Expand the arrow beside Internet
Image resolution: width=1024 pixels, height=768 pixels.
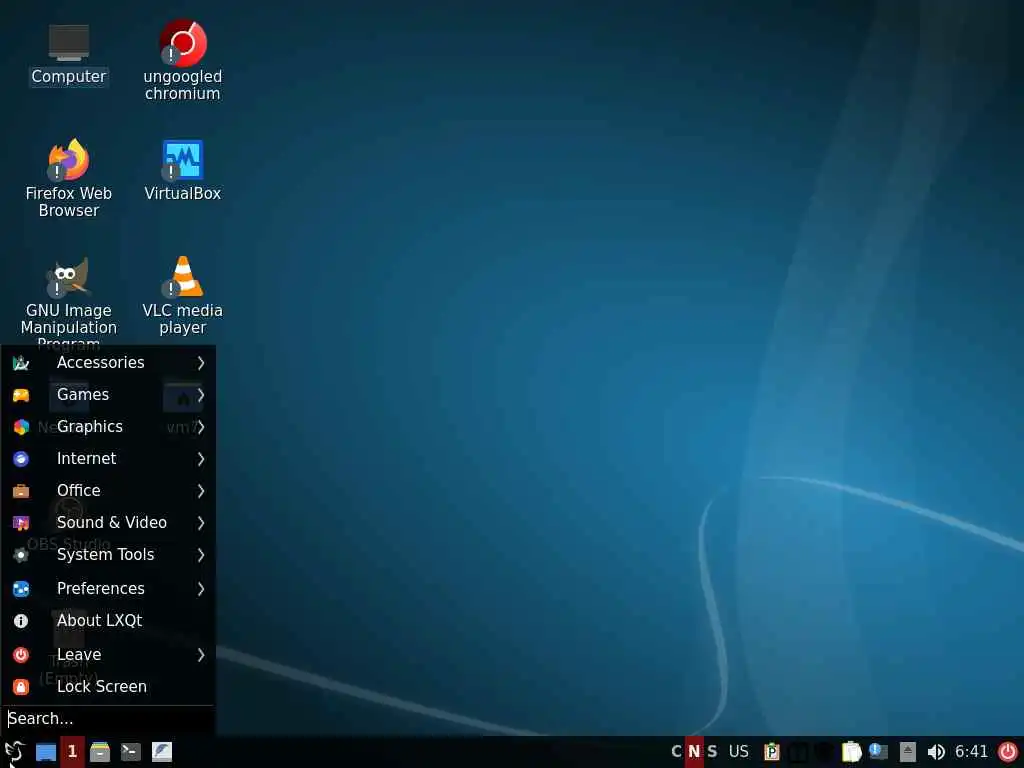click(x=201, y=459)
